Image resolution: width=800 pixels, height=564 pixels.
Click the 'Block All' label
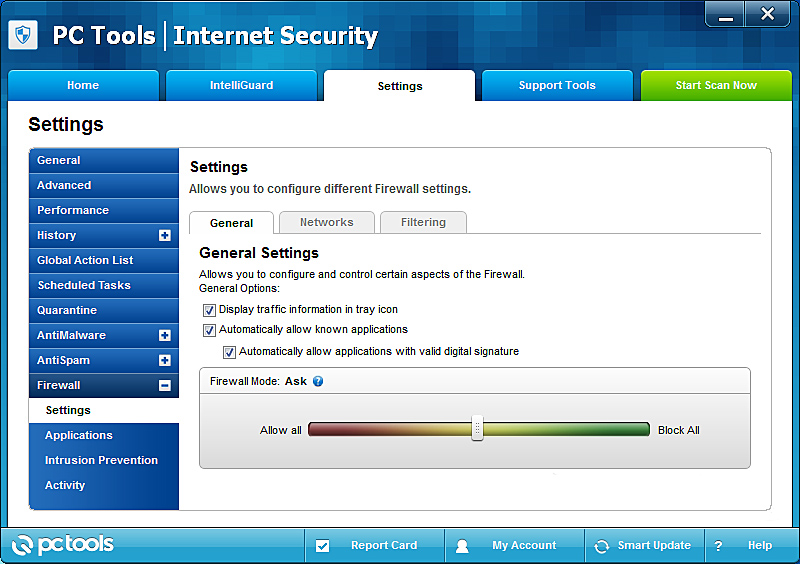click(679, 430)
